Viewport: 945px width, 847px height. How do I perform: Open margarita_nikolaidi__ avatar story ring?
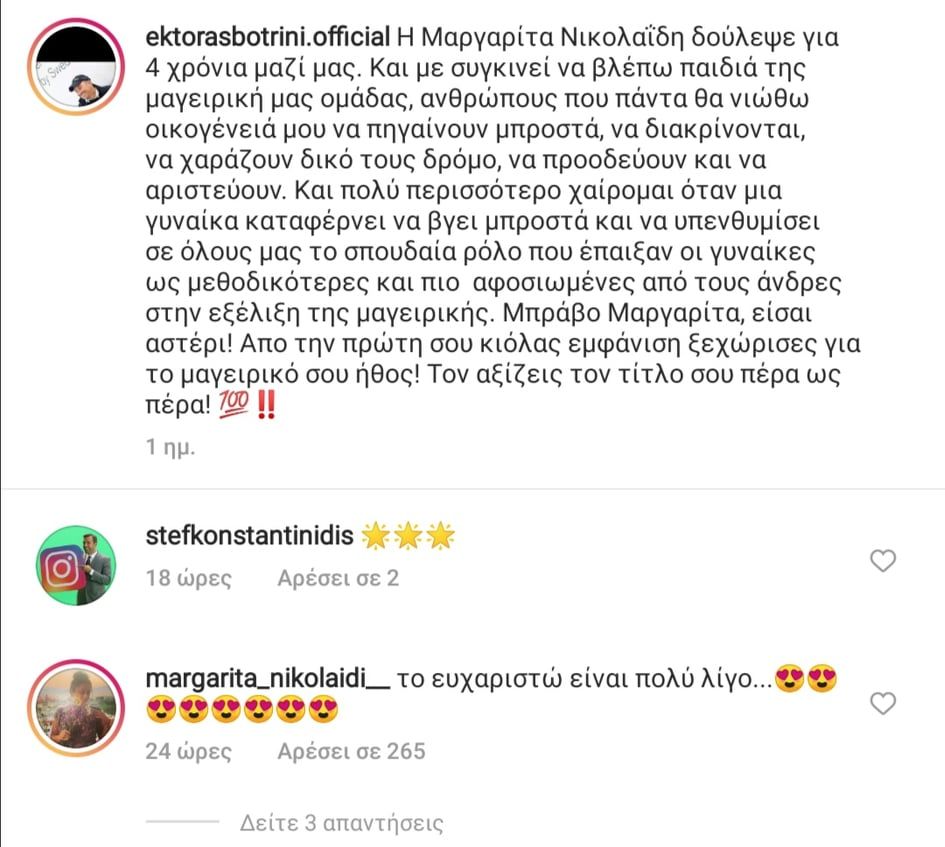click(x=76, y=708)
